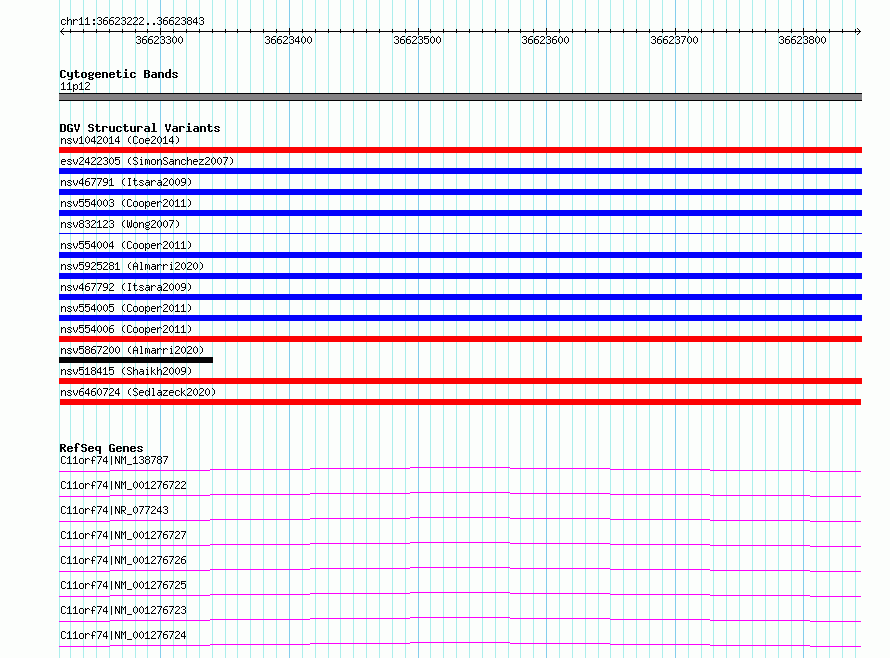
Task: Click the blue bar under nsv467791
Action: click(x=460, y=192)
